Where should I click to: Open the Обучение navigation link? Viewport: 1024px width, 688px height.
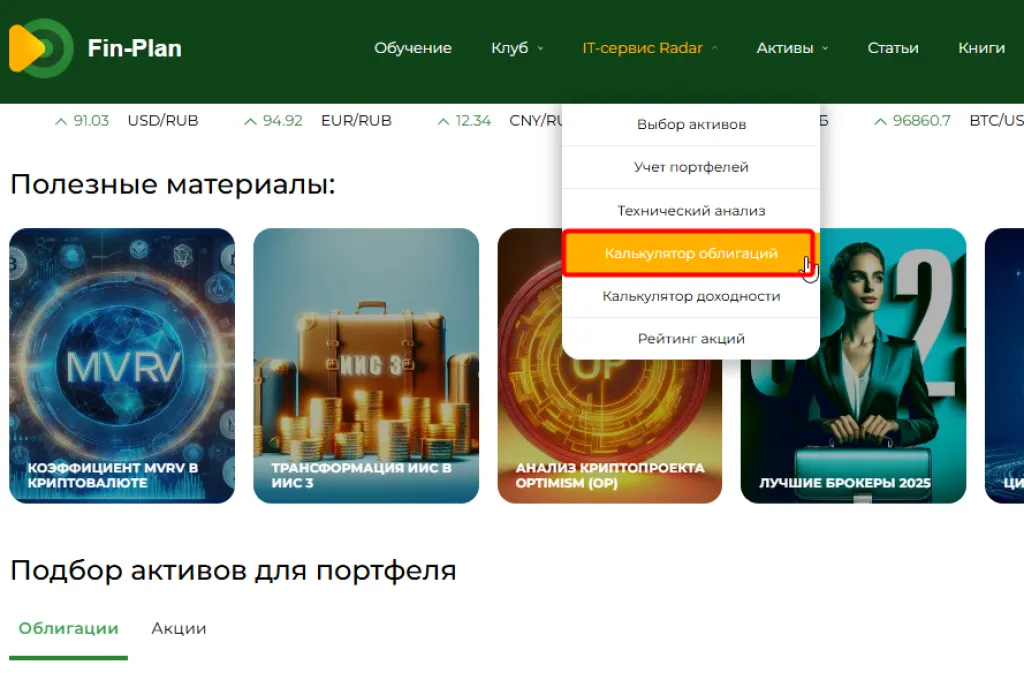(x=413, y=48)
